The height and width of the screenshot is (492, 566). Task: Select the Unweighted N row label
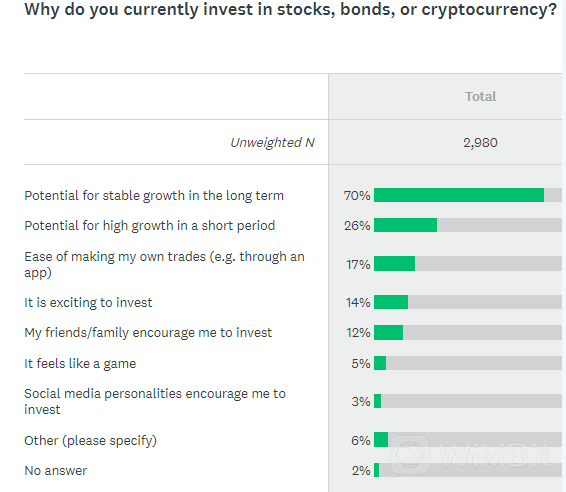(x=273, y=143)
